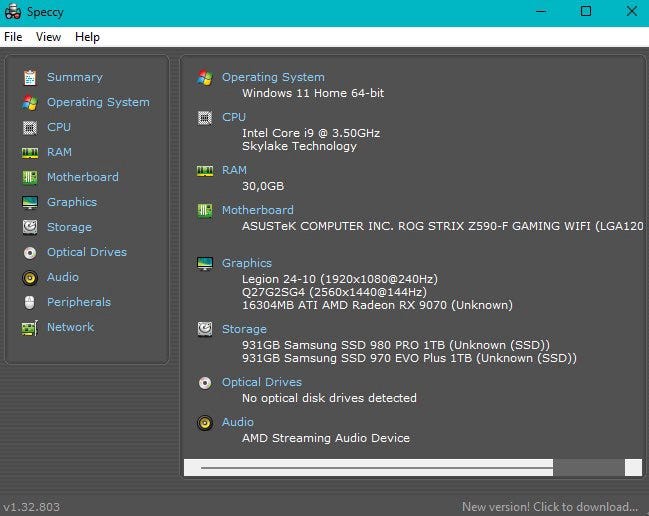Click 'AMD Streaming Audio Device' text
The width and height of the screenshot is (649, 516).
point(326,438)
